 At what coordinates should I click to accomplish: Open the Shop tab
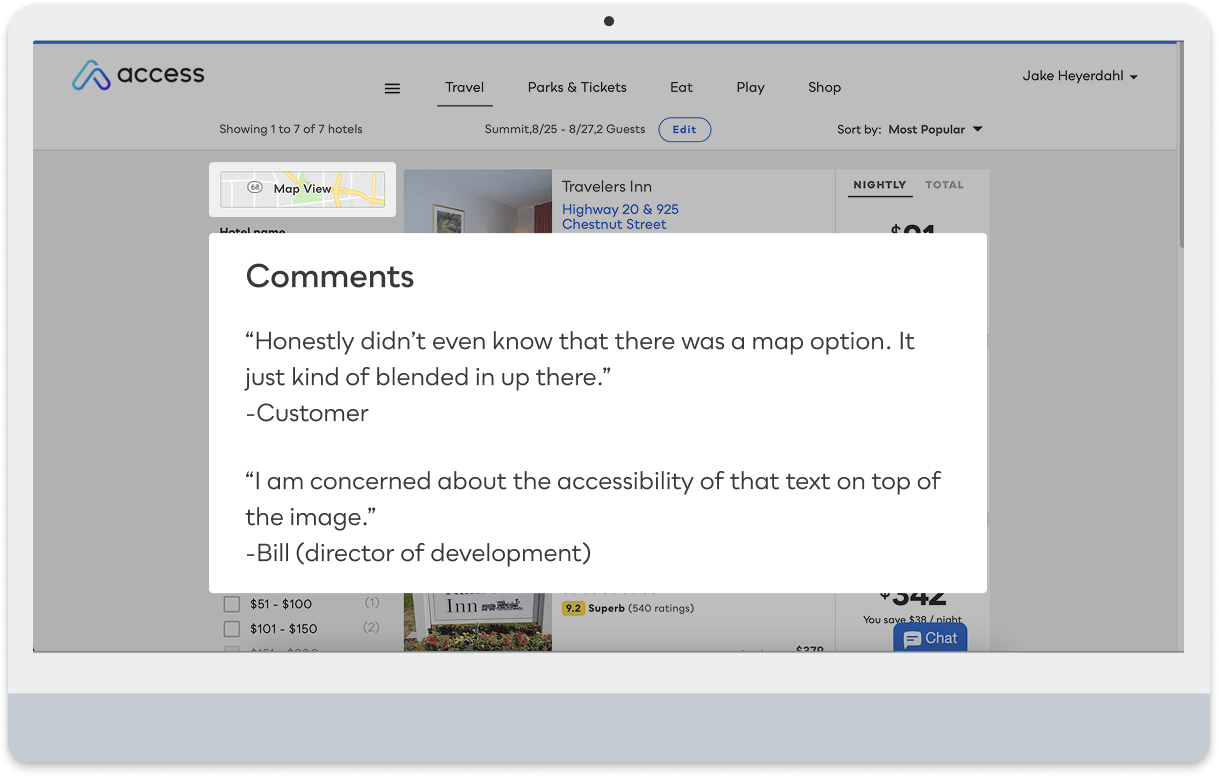point(824,87)
